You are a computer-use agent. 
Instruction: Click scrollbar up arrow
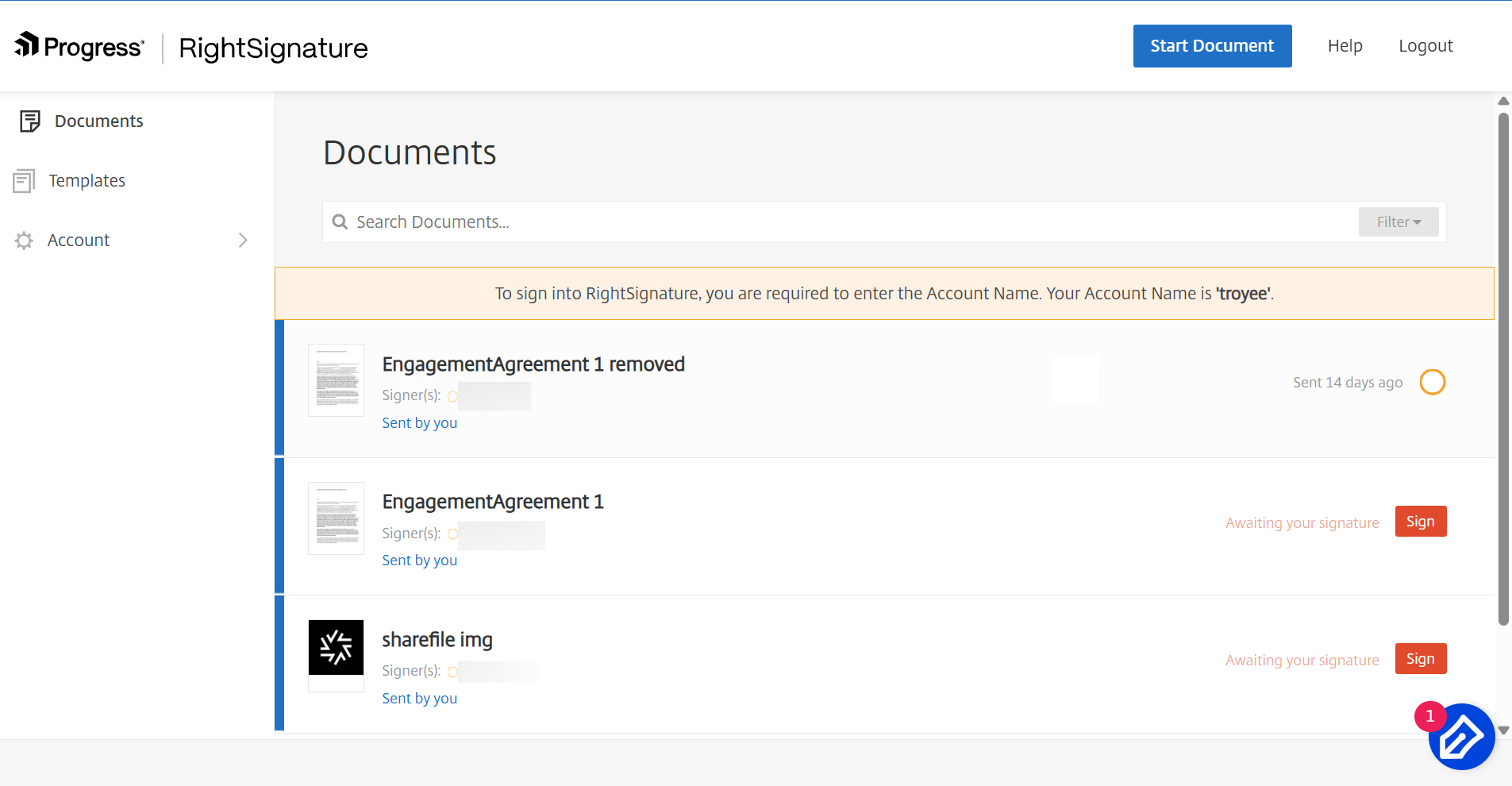point(1503,101)
